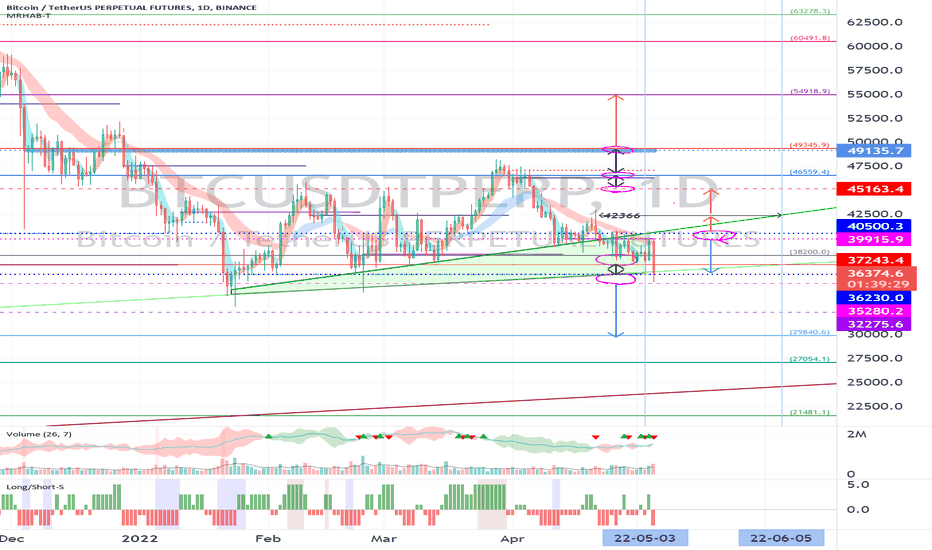This screenshot has width=932, height=550.
Task: Click the 2022 label on time axis
Action: (140, 538)
